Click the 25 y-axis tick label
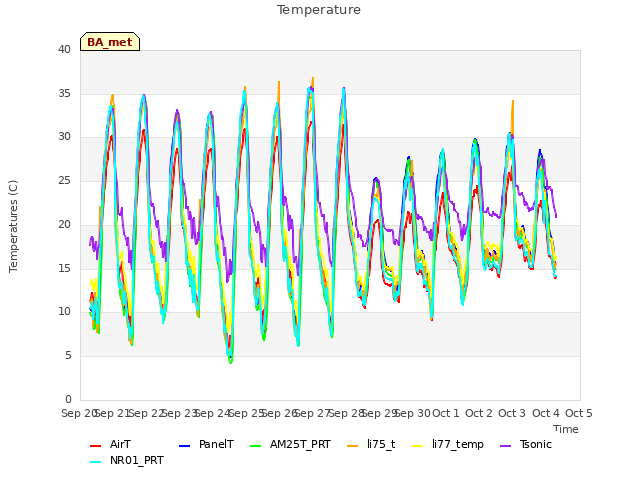The image size is (640, 480). [x=64, y=180]
